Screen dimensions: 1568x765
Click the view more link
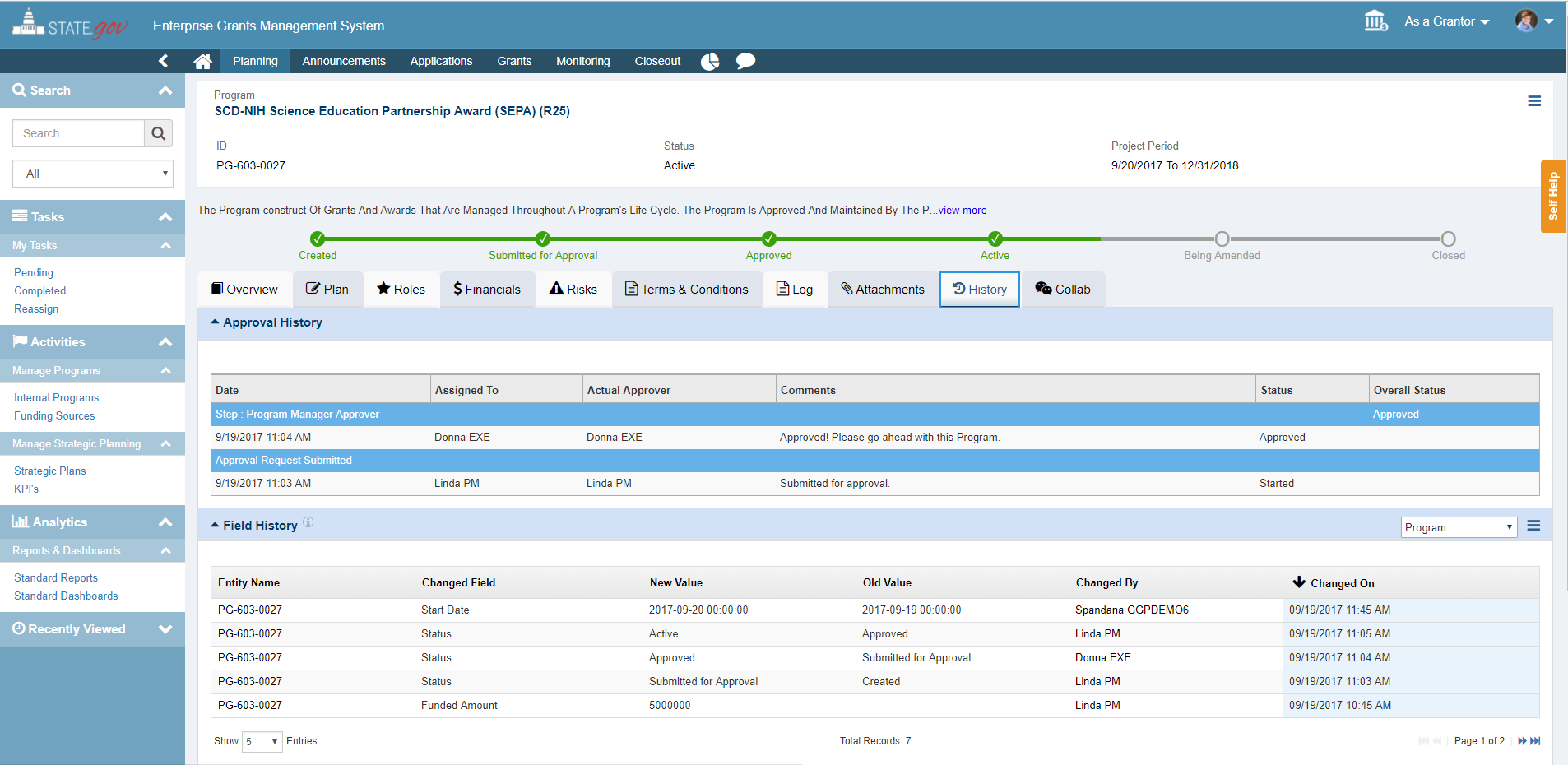[963, 211]
